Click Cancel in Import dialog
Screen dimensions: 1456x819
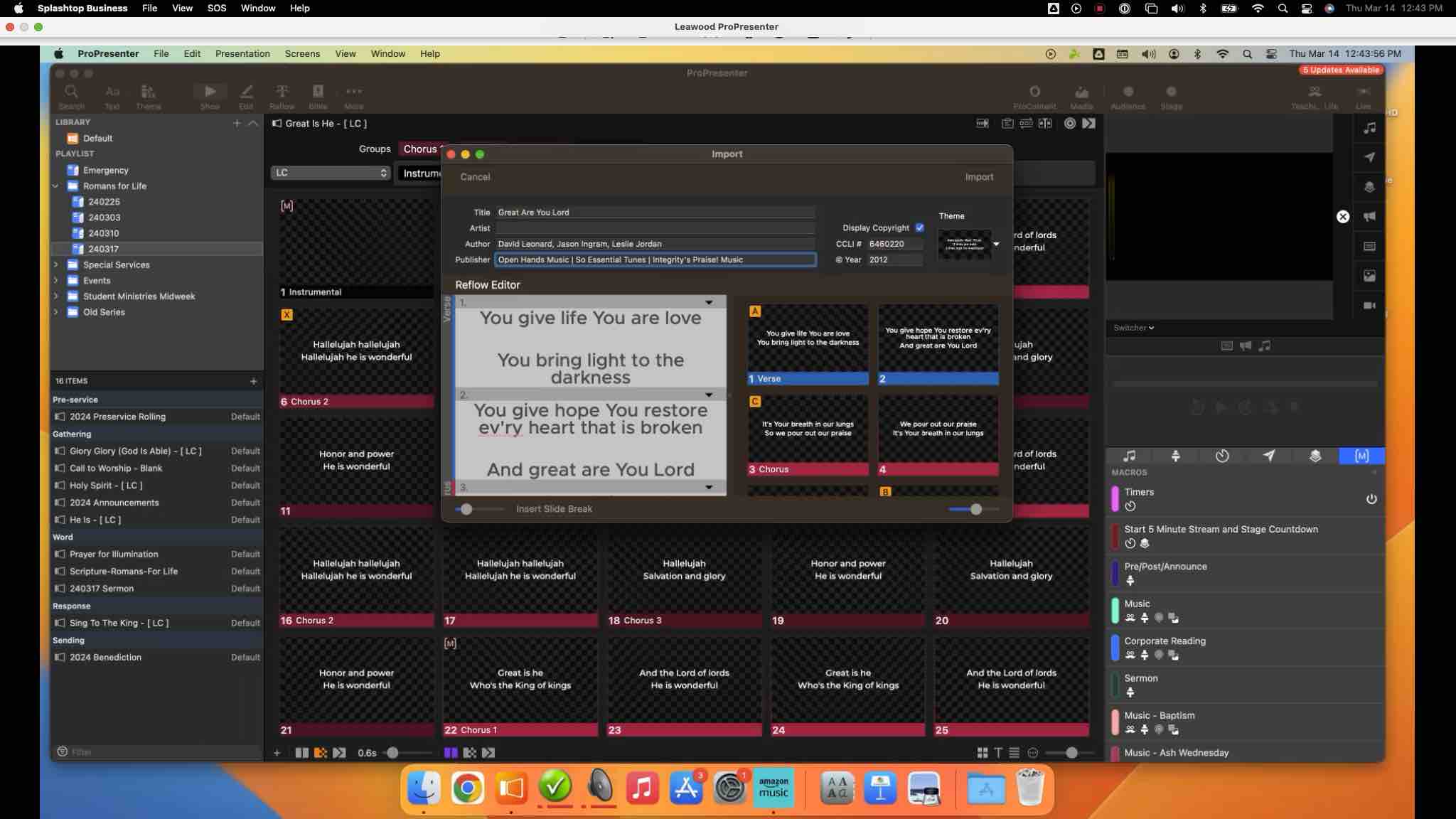tap(474, 177)
